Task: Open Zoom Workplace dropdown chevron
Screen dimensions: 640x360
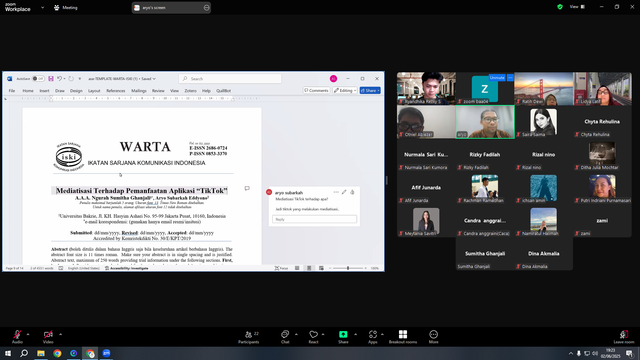Action: [42, 7]
